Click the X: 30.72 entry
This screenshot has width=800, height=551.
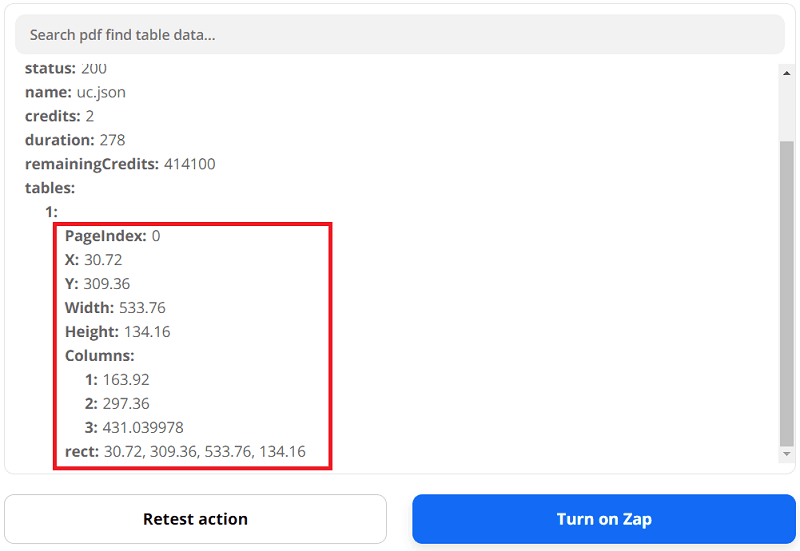tap(93, 260)
